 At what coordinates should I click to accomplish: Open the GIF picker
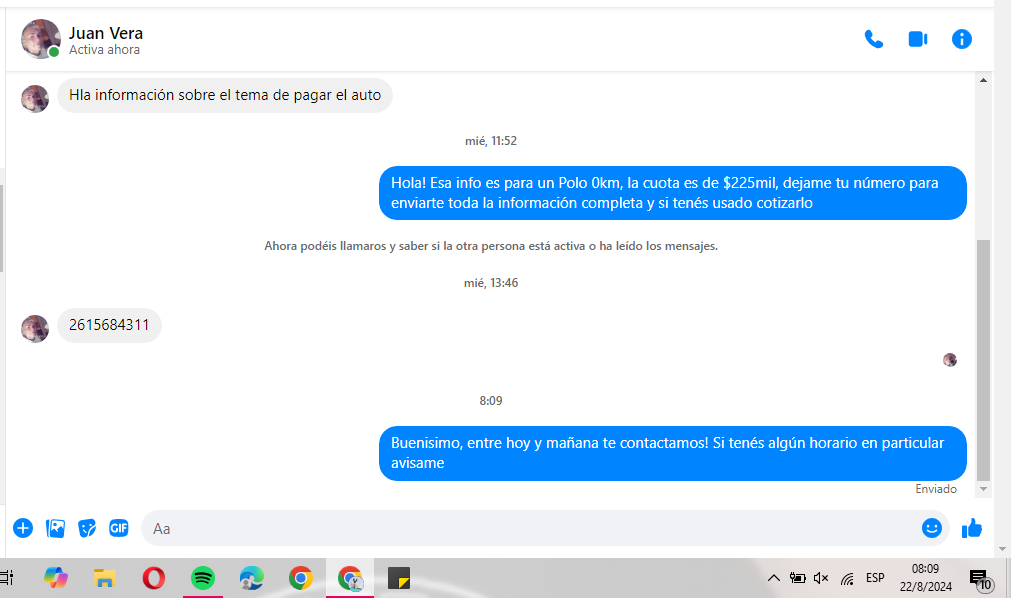(x=119, y=528)
